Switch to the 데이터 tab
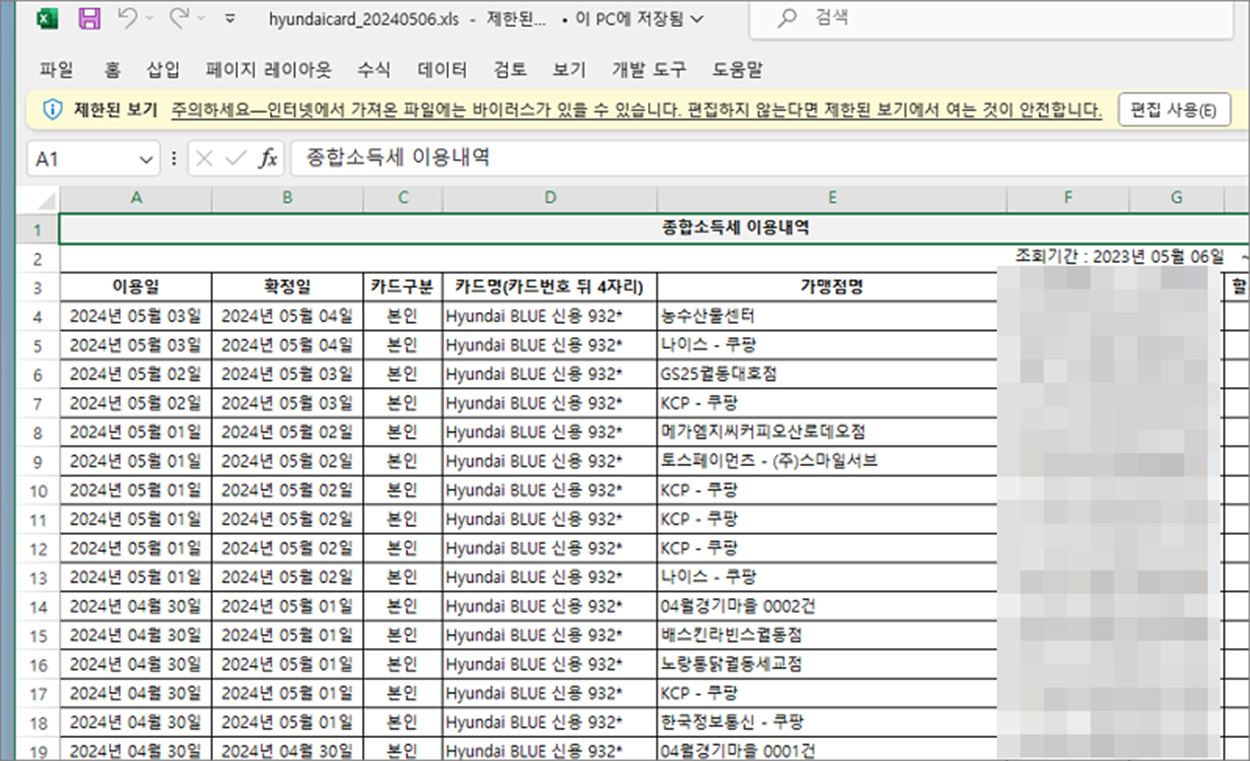Screen dimensions: 1250x761 click(x=442, y=69)
